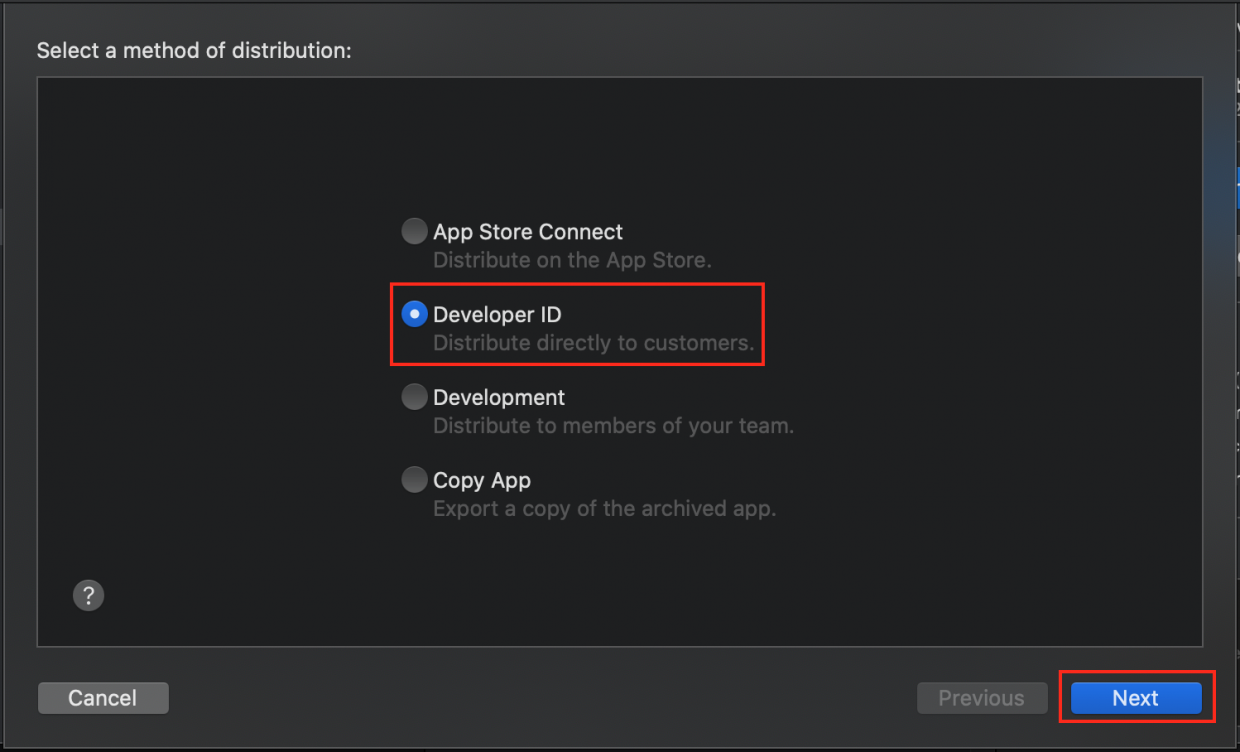1240x752 pixels.
Task: Click the highlighted Next button inside the red box
Action: coord(1136,697)
